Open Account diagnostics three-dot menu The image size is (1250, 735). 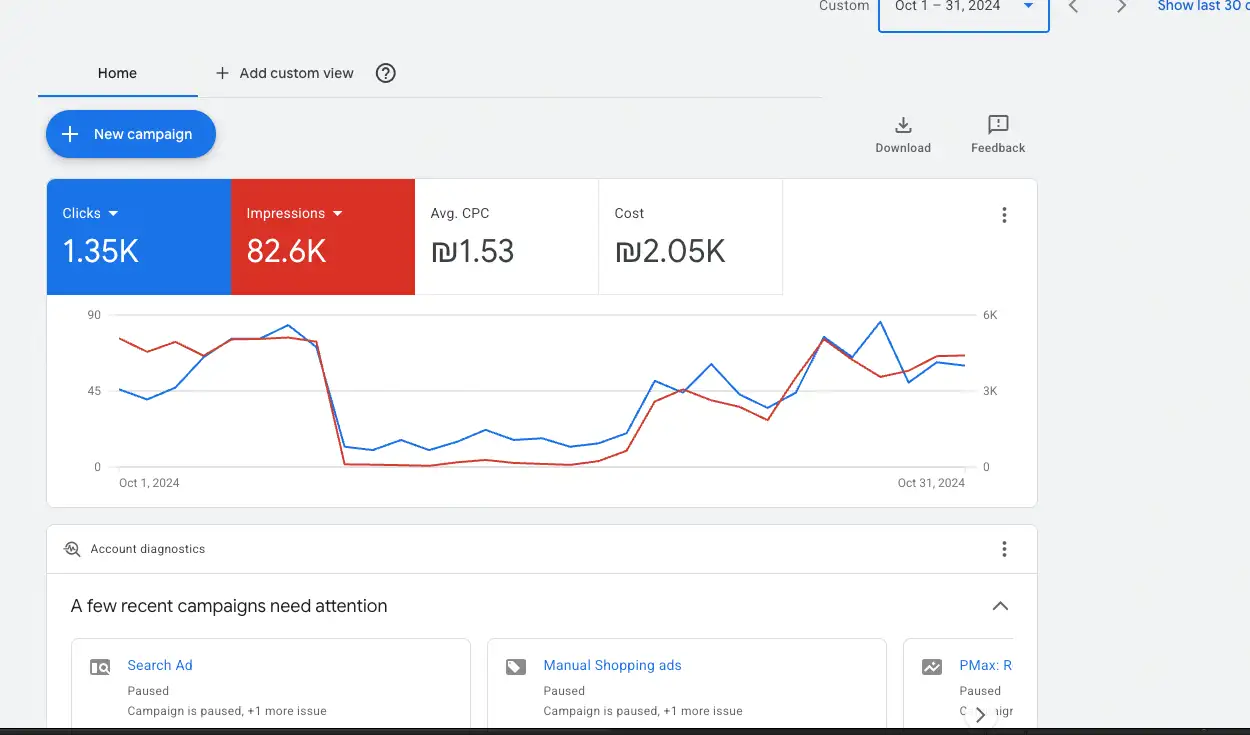[x=1004, y=549]
